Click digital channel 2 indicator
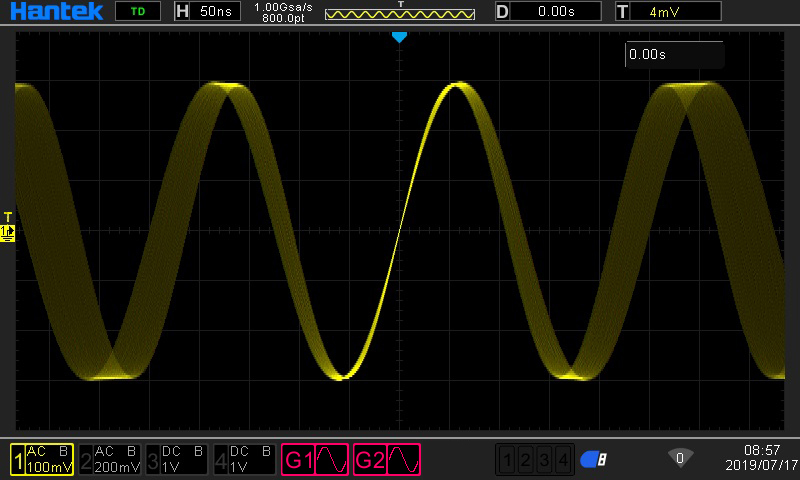800x480 pixels. pos(526,460)
